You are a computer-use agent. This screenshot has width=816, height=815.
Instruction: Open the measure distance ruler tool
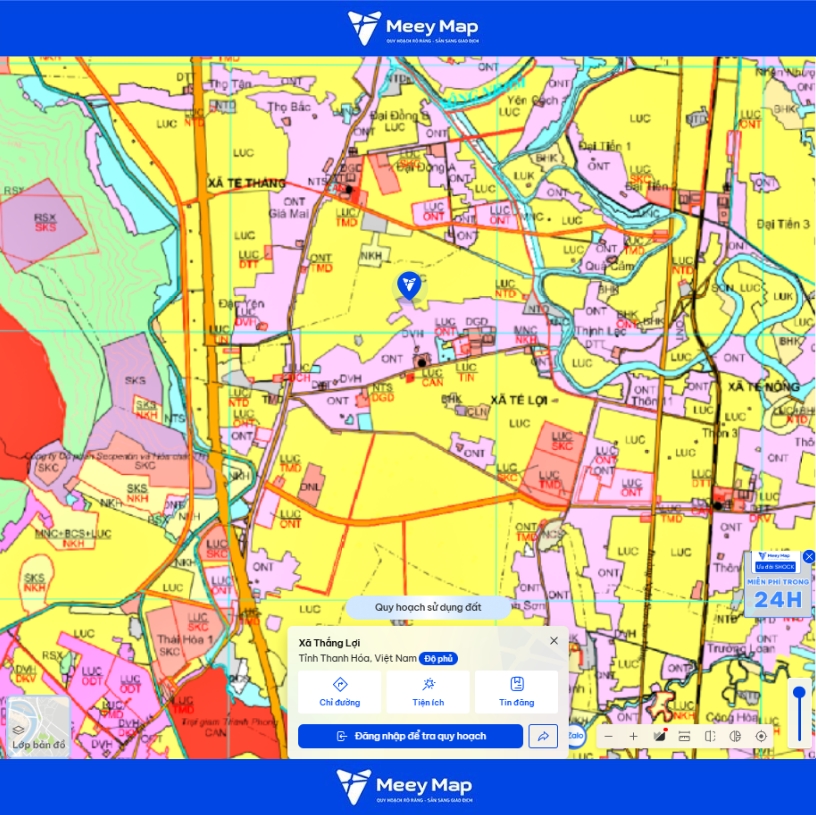(684, 736)
